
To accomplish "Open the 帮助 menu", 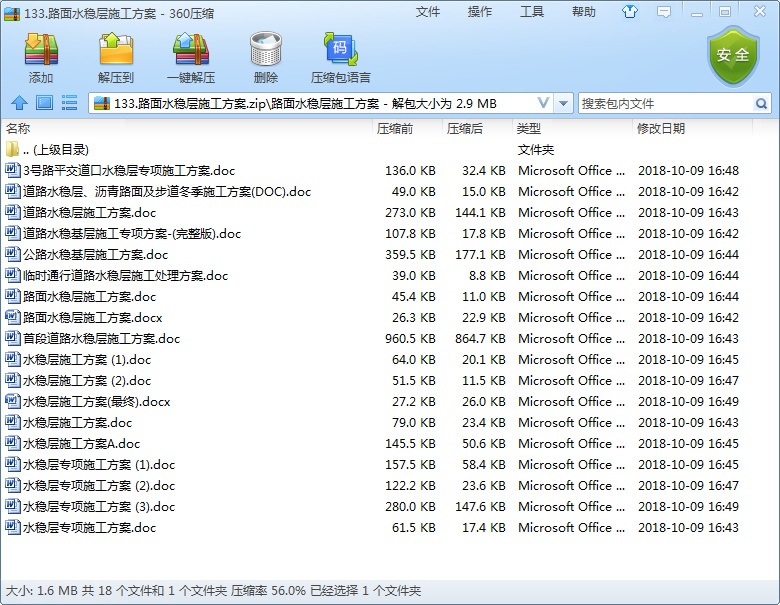I will click(x=584, y=11).
